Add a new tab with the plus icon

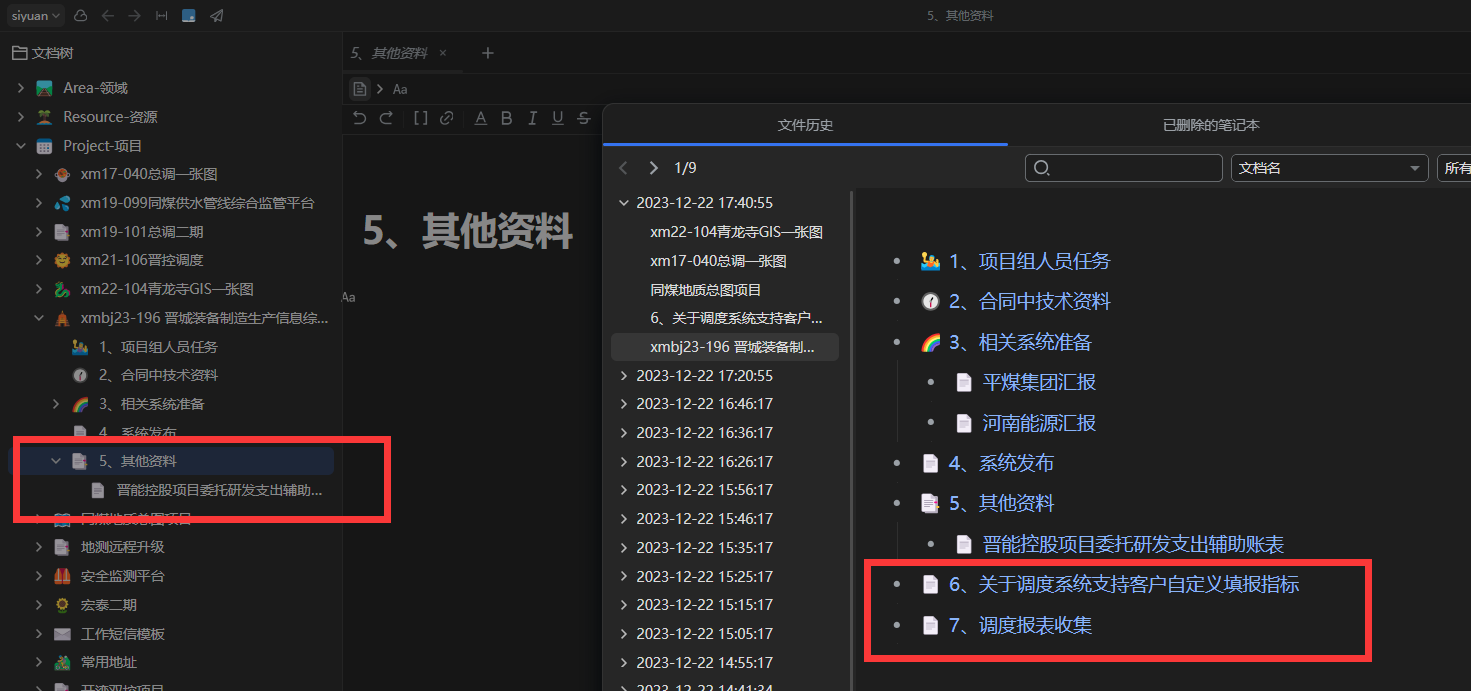point(488,53)
